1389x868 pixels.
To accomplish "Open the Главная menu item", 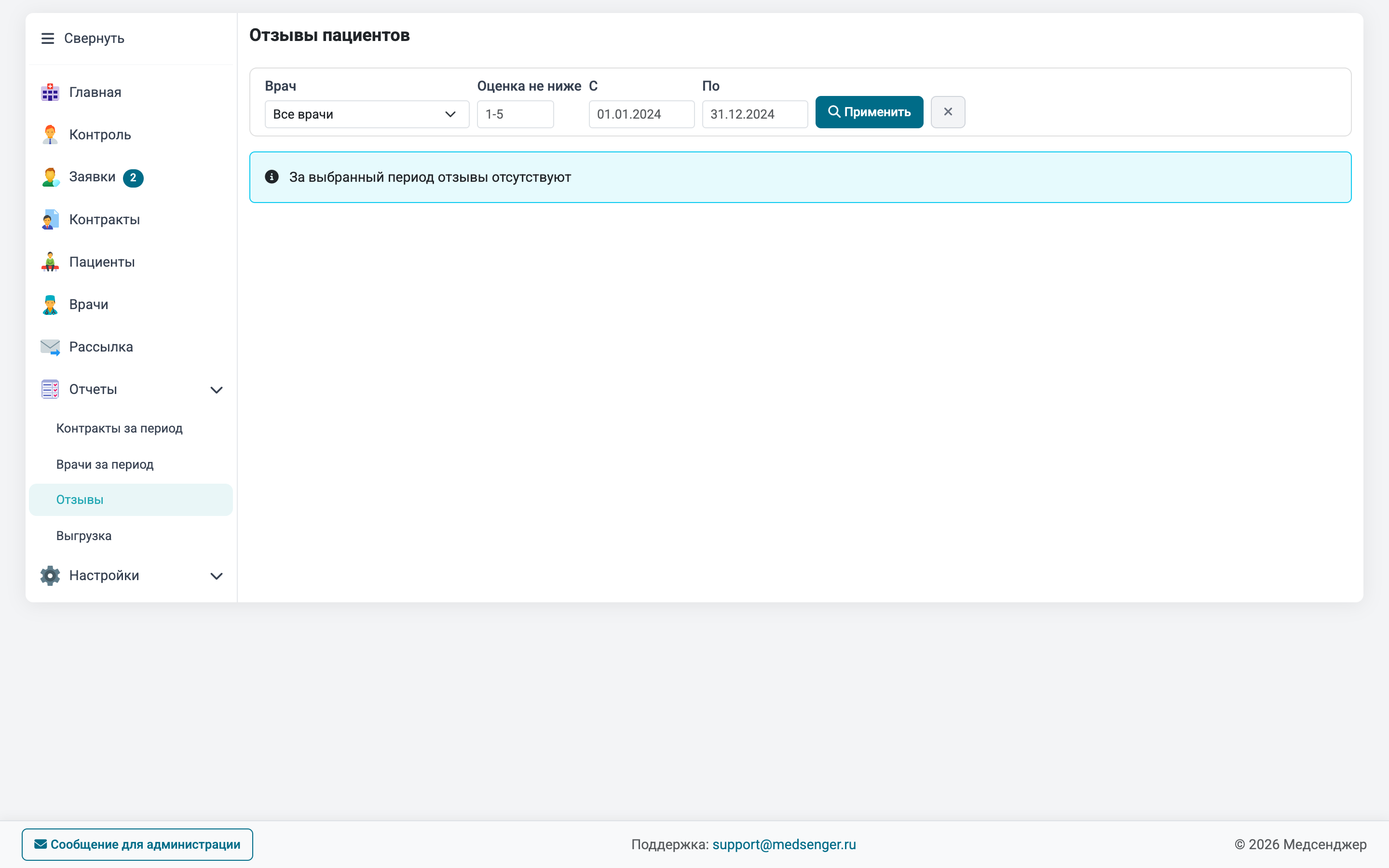I will tap(131, 93).
